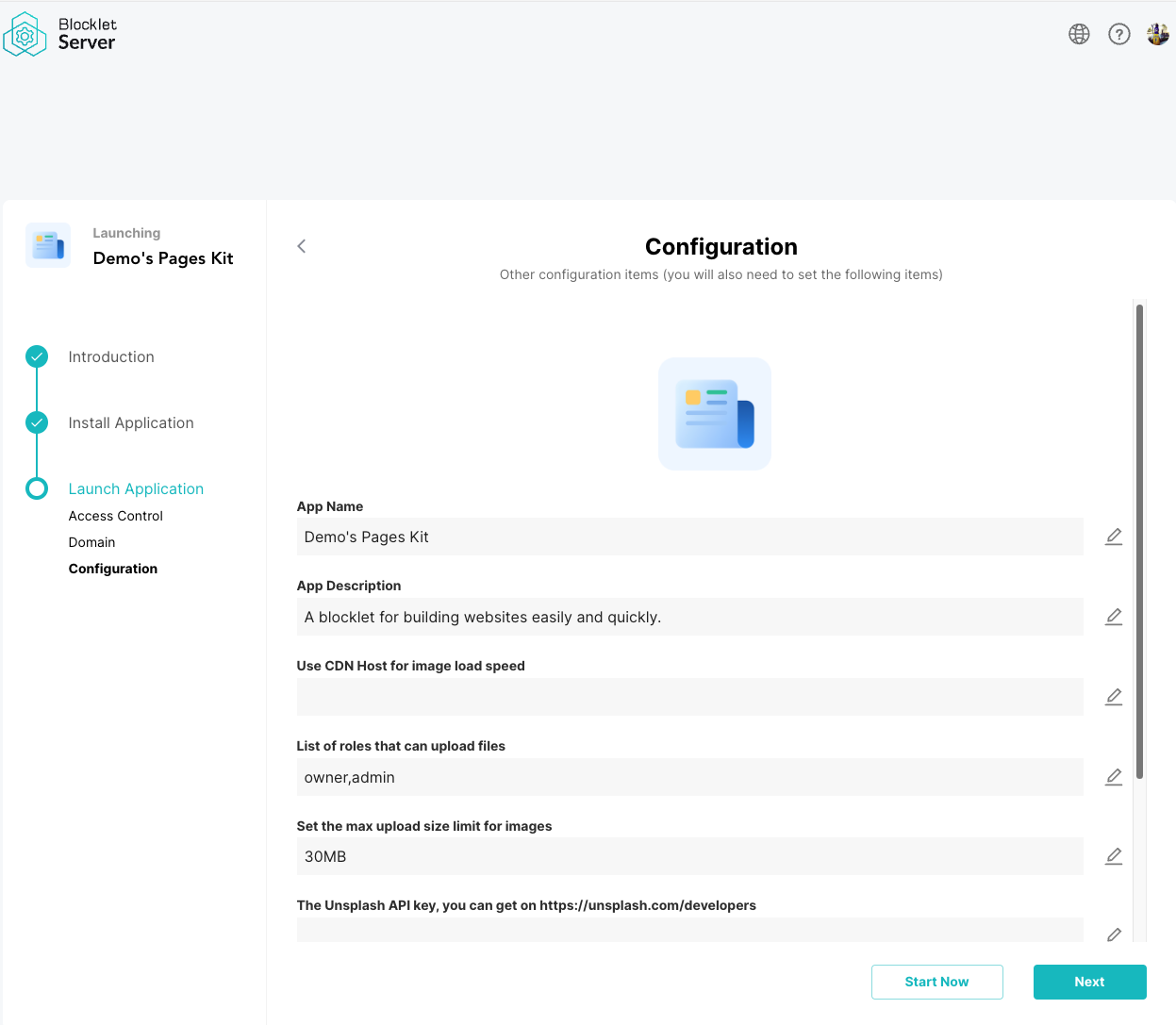Open the Access Control sub-step
The height and width of the screenshot is (1025, 1176).
pyautogui.click(x=116, y=516)
